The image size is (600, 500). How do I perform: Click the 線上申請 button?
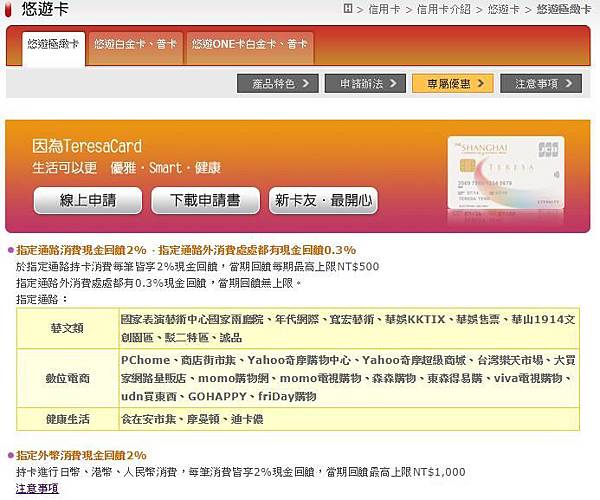pyautogui.click(x=88, y=200)
